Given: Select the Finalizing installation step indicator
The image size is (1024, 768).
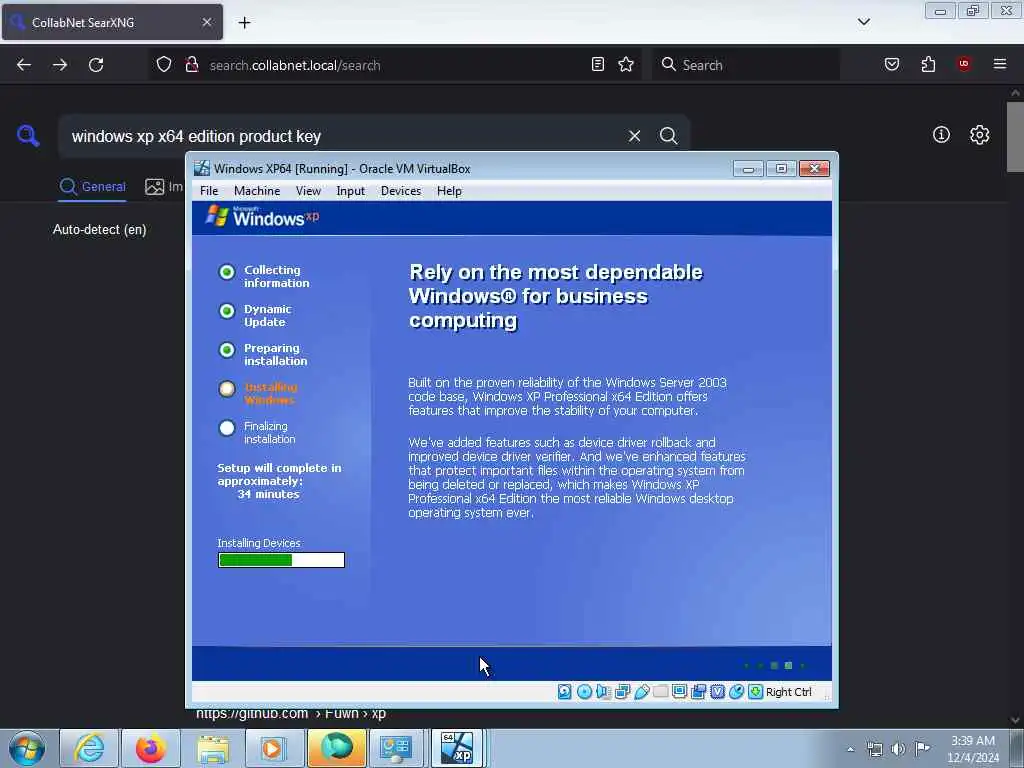Looking at the screenshot, I should point(227,428).
